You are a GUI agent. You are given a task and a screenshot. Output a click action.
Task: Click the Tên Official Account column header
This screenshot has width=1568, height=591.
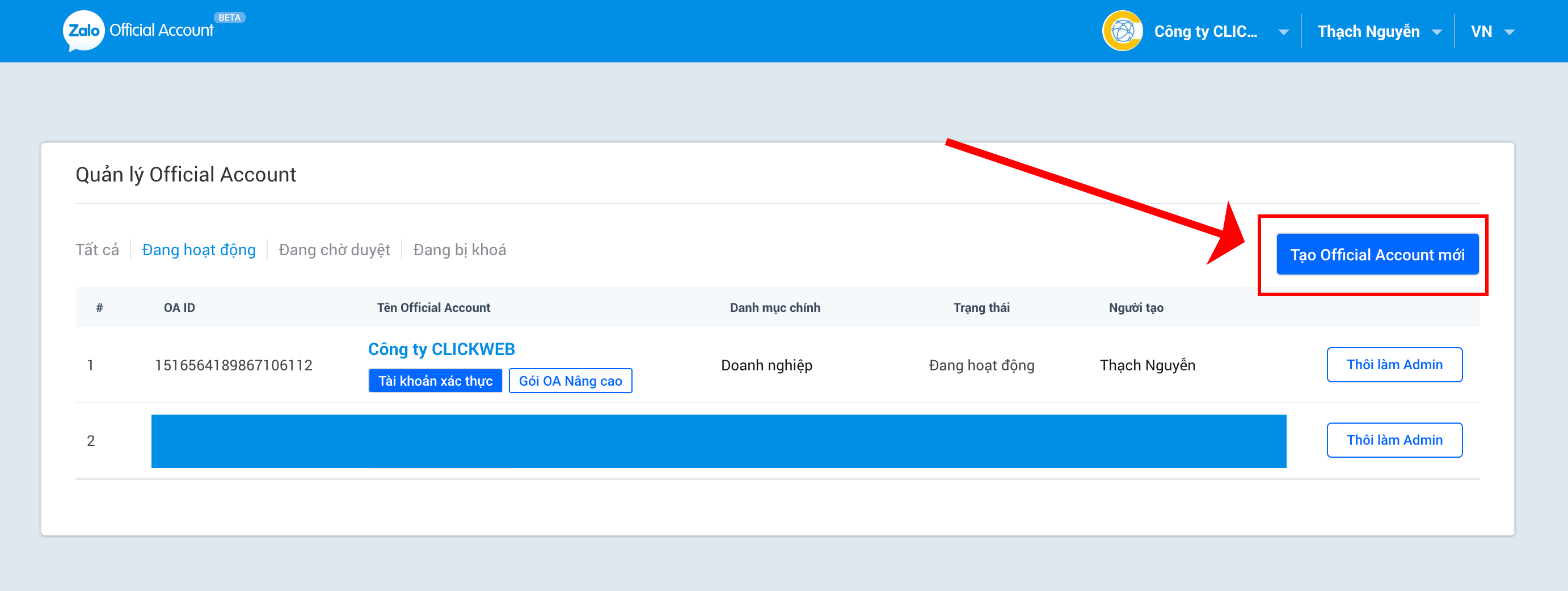click(433, 307)
